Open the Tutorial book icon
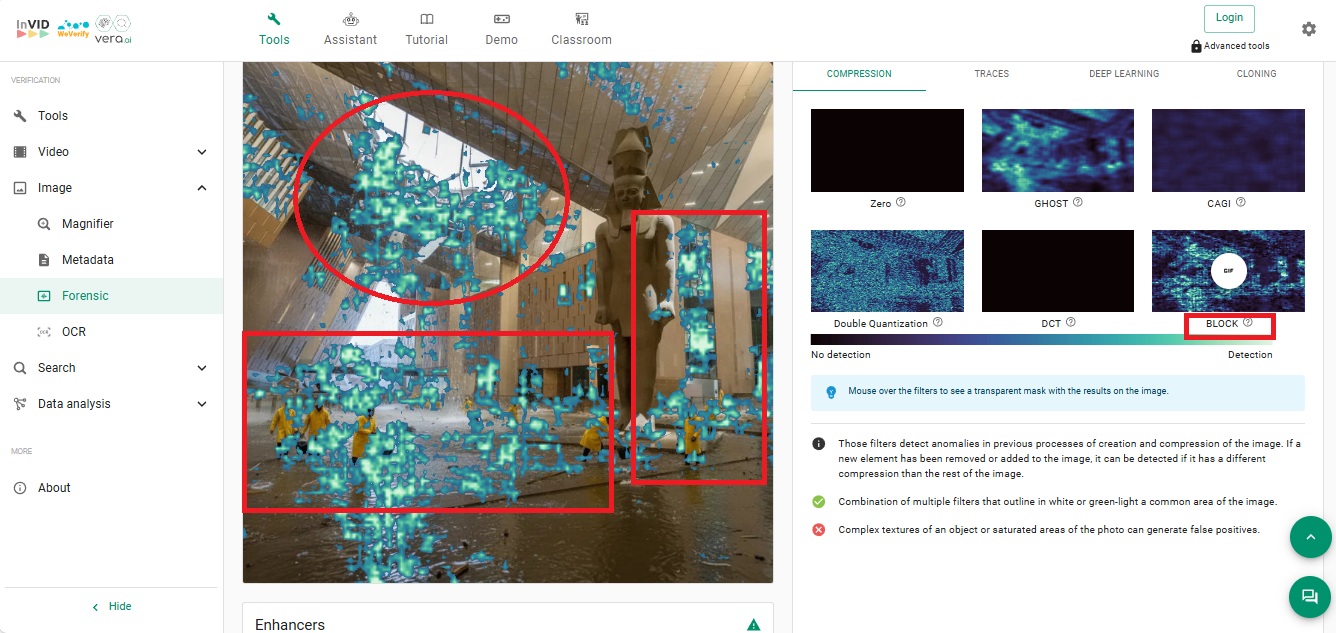The image size is (1336, 633). 427,19
